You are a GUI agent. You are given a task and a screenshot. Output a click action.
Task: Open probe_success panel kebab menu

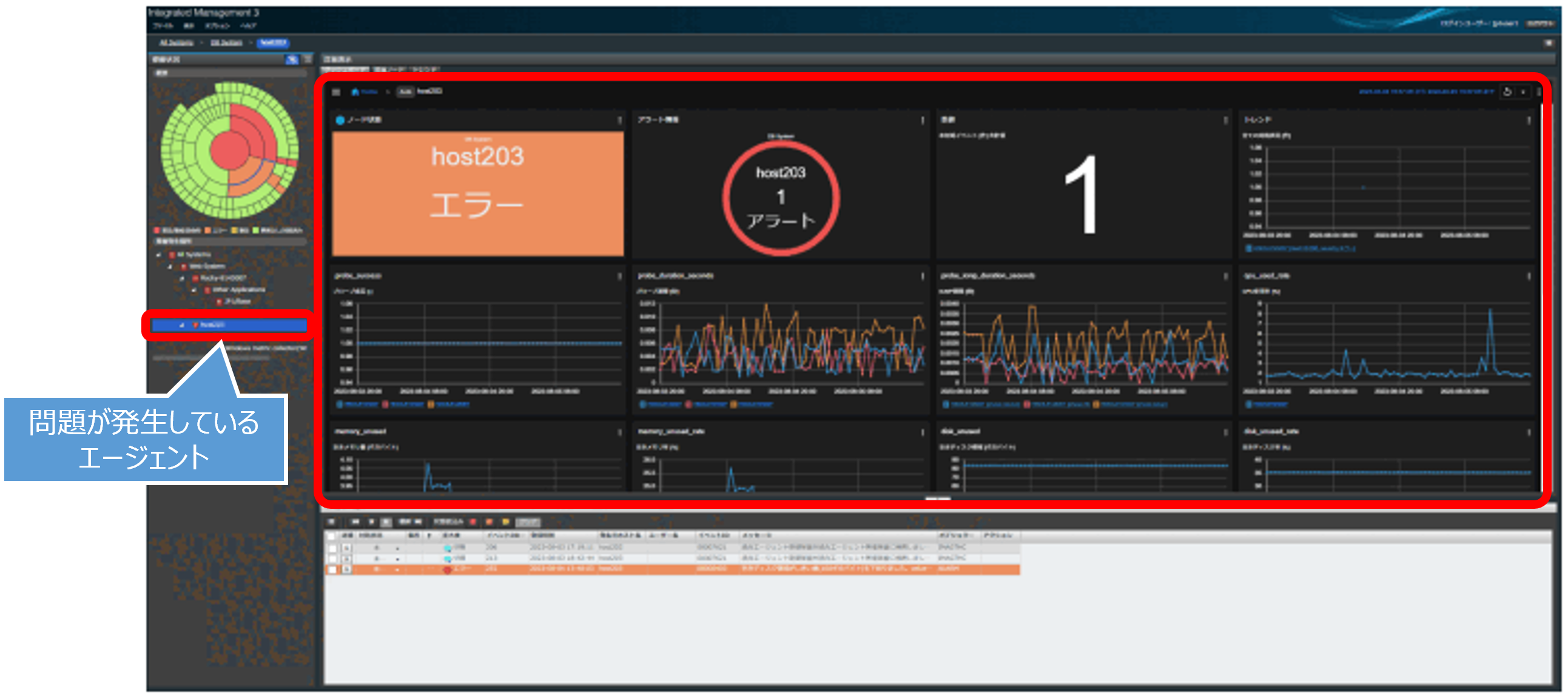pos(620,277)
